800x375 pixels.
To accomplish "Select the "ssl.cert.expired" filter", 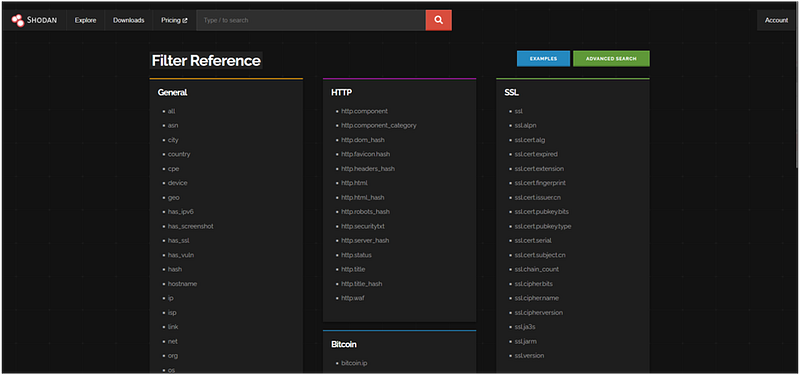I will (x=536, y=154).
